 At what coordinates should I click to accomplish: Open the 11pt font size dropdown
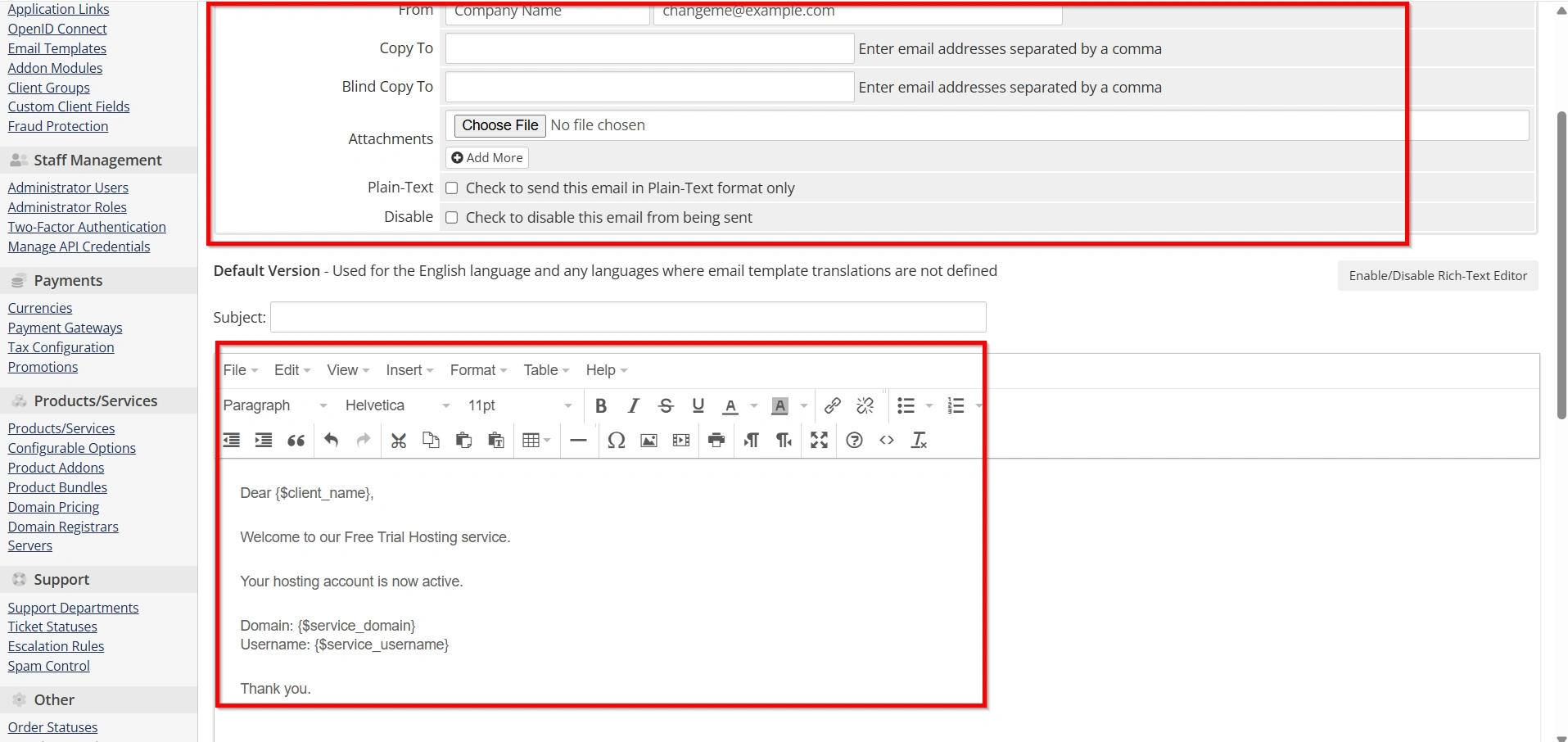tap(520, 405)
